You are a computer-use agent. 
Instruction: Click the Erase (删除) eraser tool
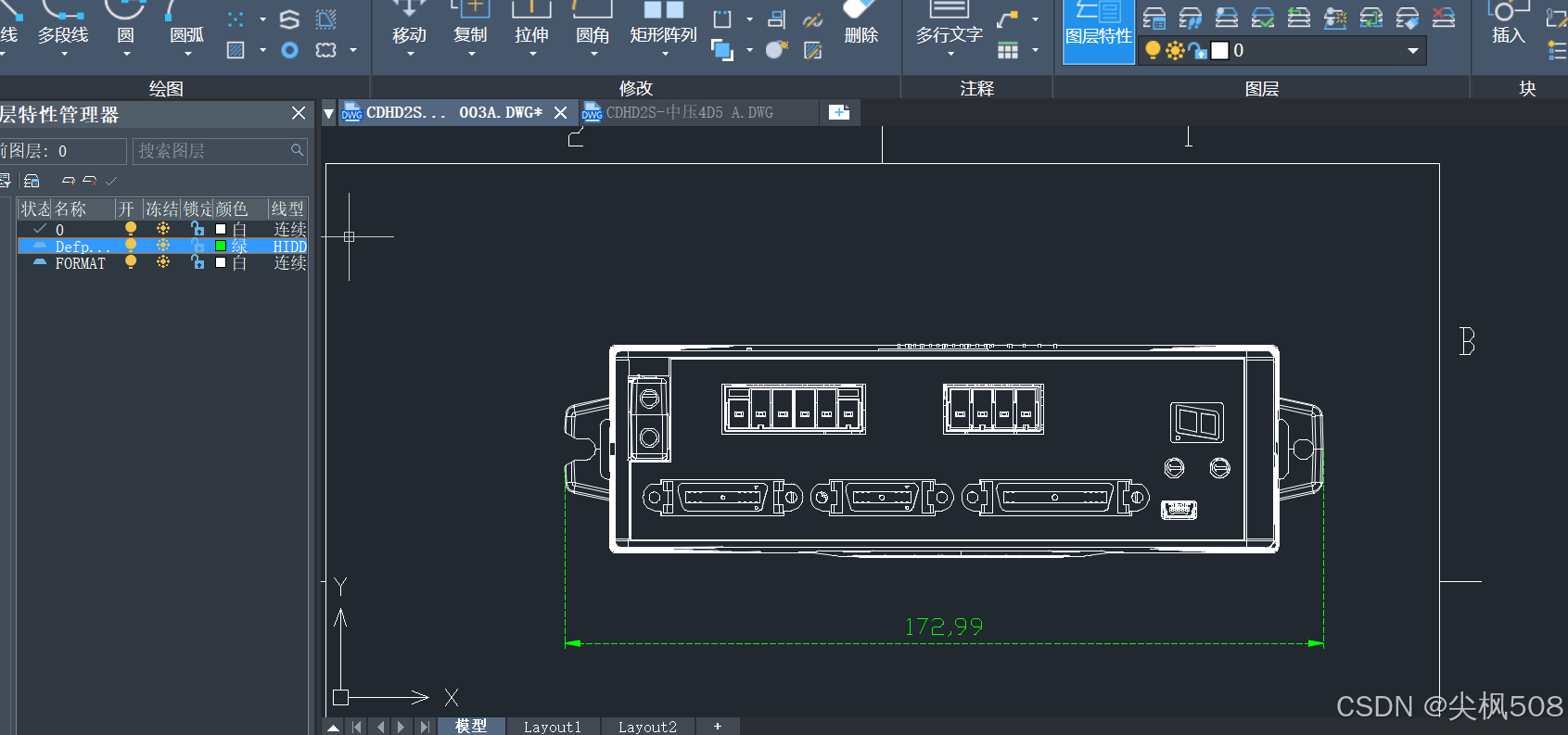pos(860,23)
